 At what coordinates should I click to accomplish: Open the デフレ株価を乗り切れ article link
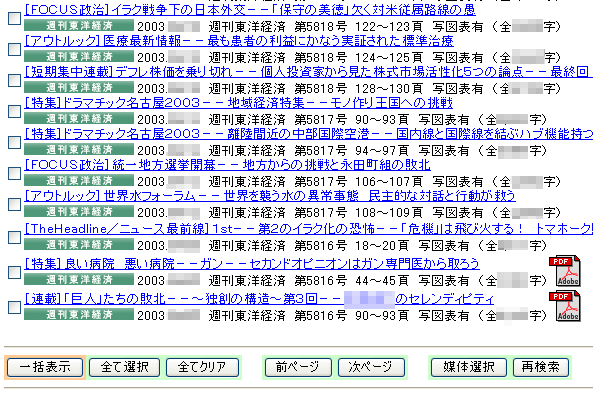pyautogui.click(x=306, y=71)
